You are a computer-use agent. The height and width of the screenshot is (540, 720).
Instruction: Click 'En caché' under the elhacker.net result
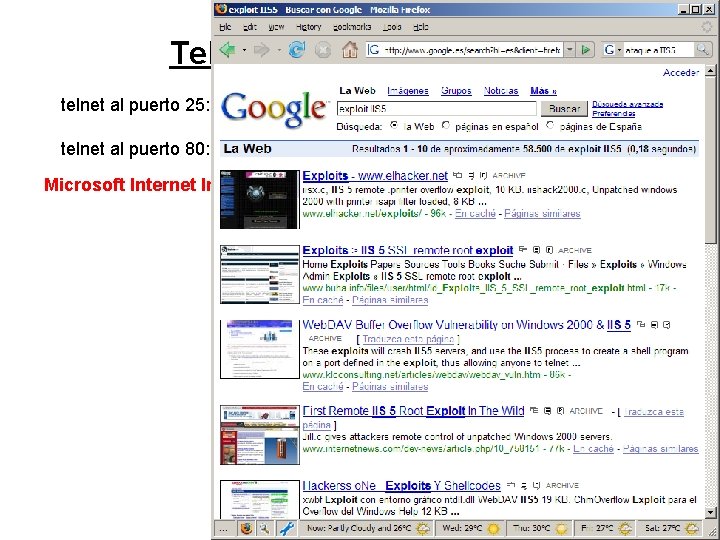click(x=475, y=214)
